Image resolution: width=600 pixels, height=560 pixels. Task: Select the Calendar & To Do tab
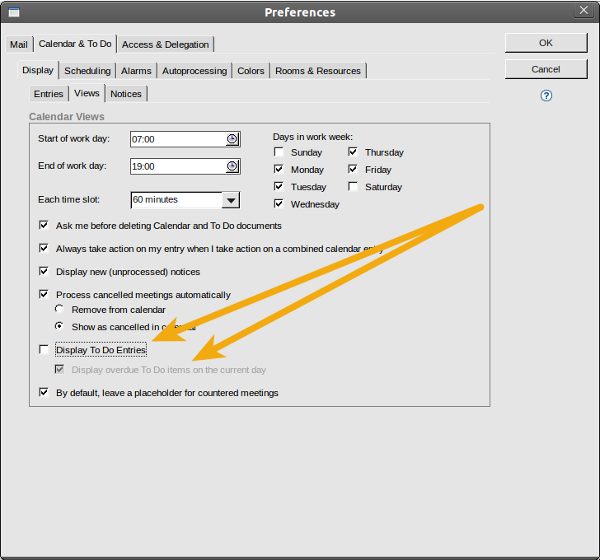[x=75, y=44]
